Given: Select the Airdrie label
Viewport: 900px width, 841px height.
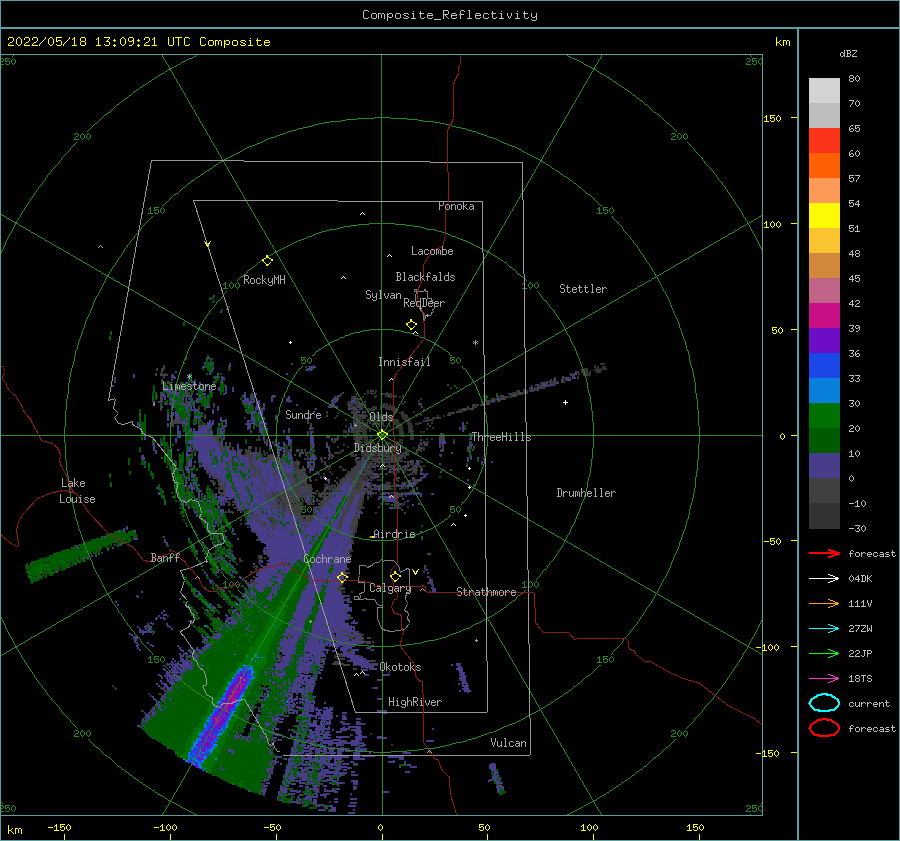Looking at the screenshot, I should point(394,534).
